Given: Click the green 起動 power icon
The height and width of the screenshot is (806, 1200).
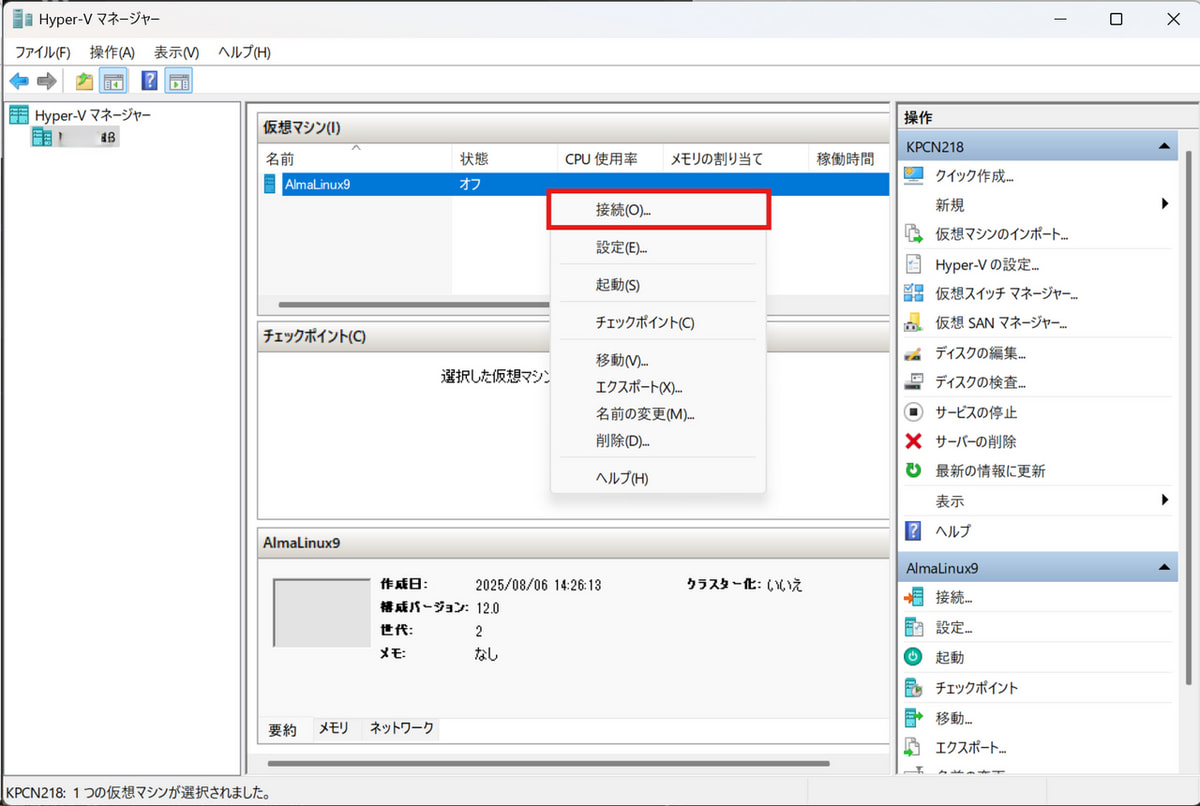Looking at the screenshot, I should 913,658.
